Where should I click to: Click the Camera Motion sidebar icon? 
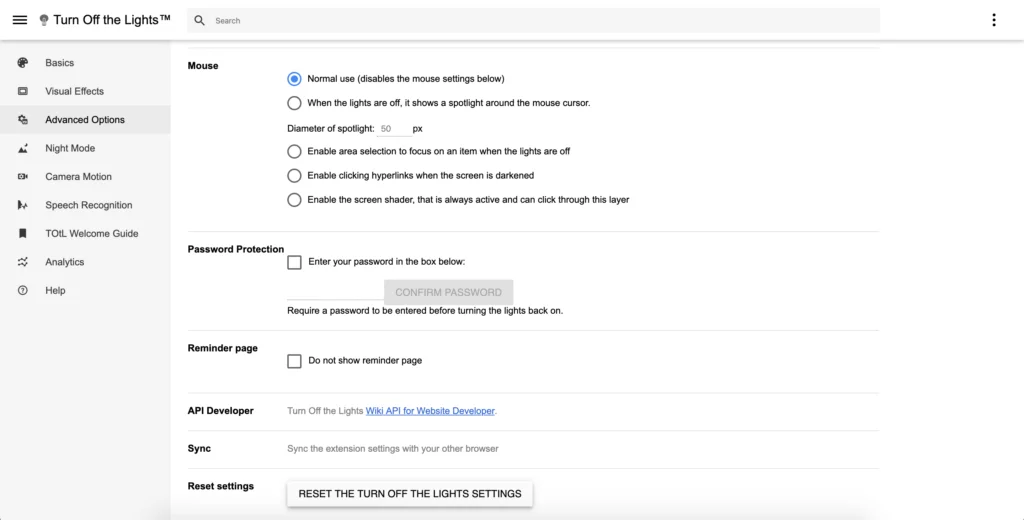(x=23, y=177)
